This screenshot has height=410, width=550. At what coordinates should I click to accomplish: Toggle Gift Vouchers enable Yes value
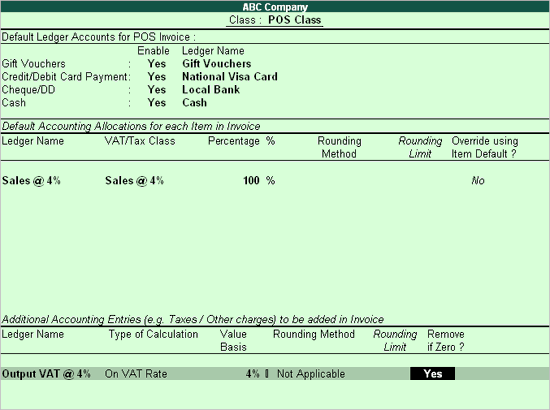point(156,63)
